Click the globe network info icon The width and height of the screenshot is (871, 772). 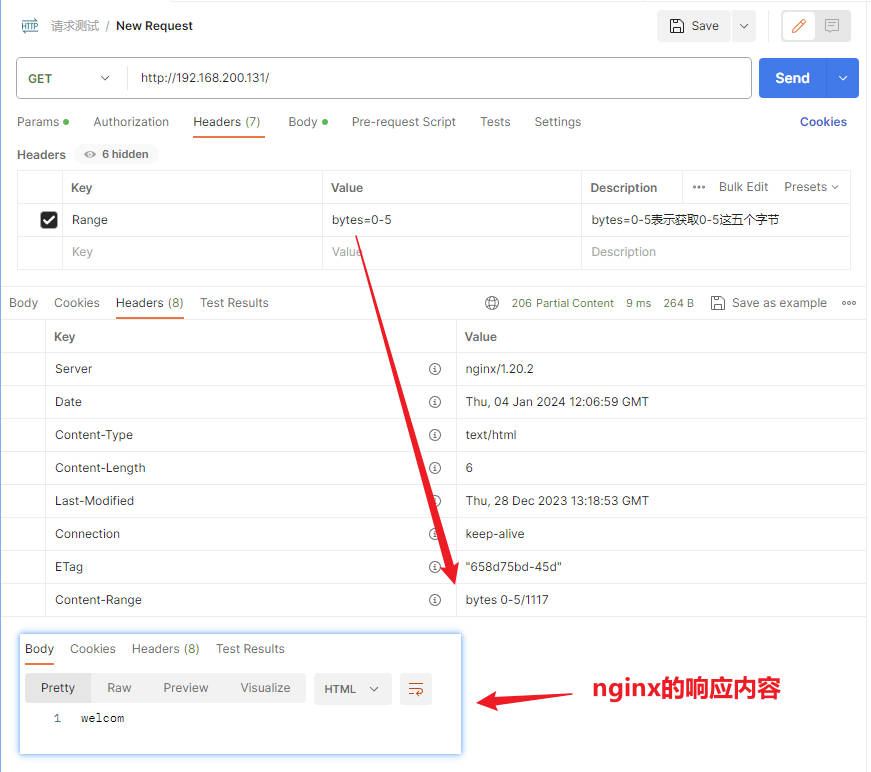[x=492, y=303]
